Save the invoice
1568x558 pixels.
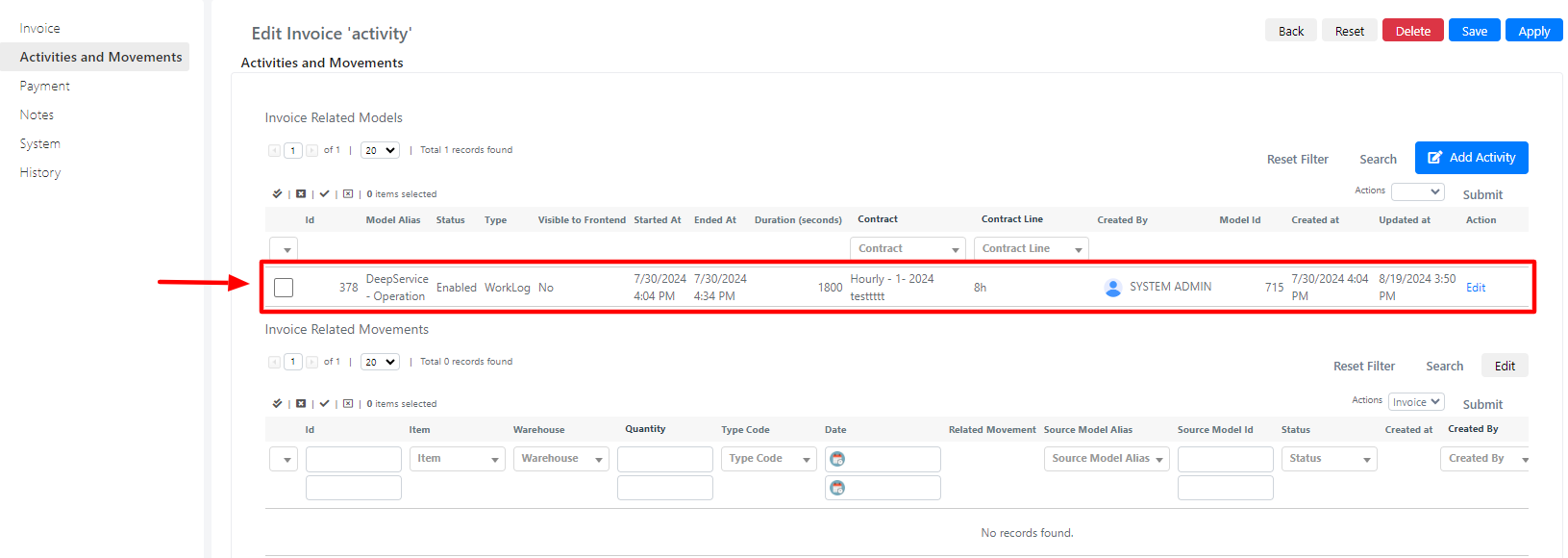tap(1475, 31)
